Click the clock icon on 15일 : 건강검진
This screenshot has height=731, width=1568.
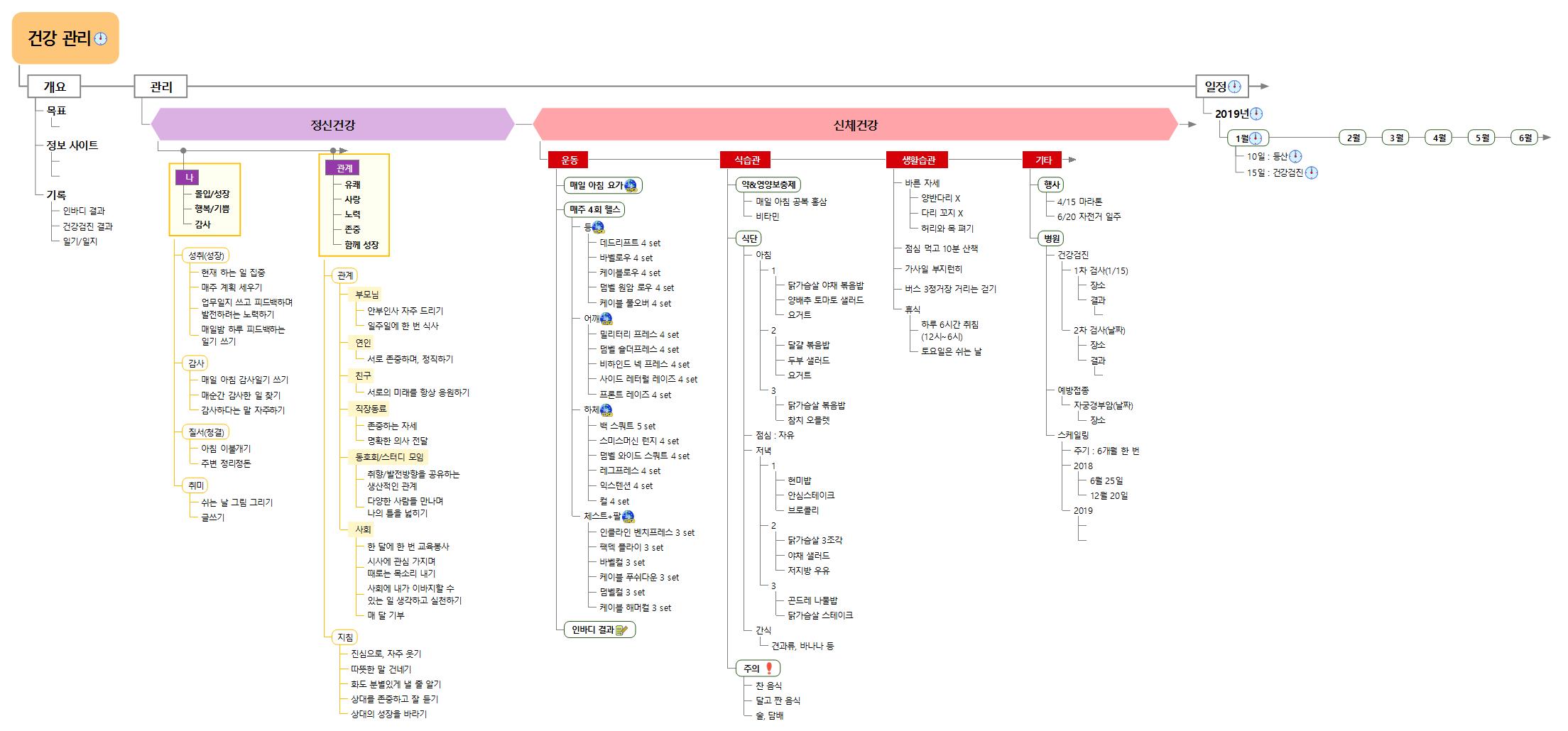click(1312, 172)
